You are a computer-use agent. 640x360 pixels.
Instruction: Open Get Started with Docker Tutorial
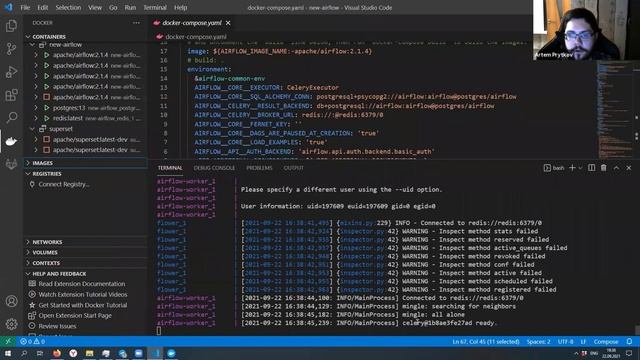(x=82, y=305)
